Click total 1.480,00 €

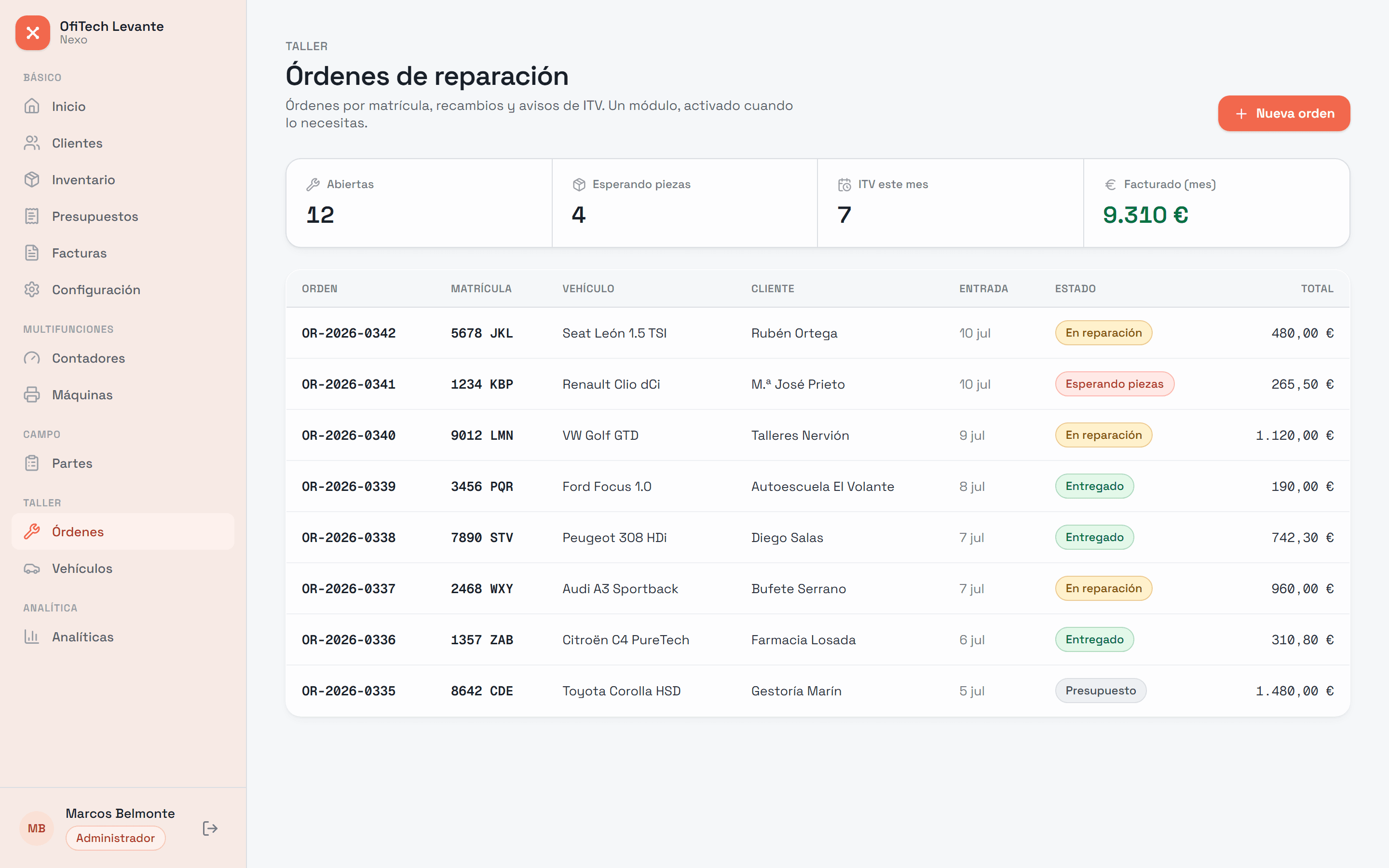tap(1294, 691)
